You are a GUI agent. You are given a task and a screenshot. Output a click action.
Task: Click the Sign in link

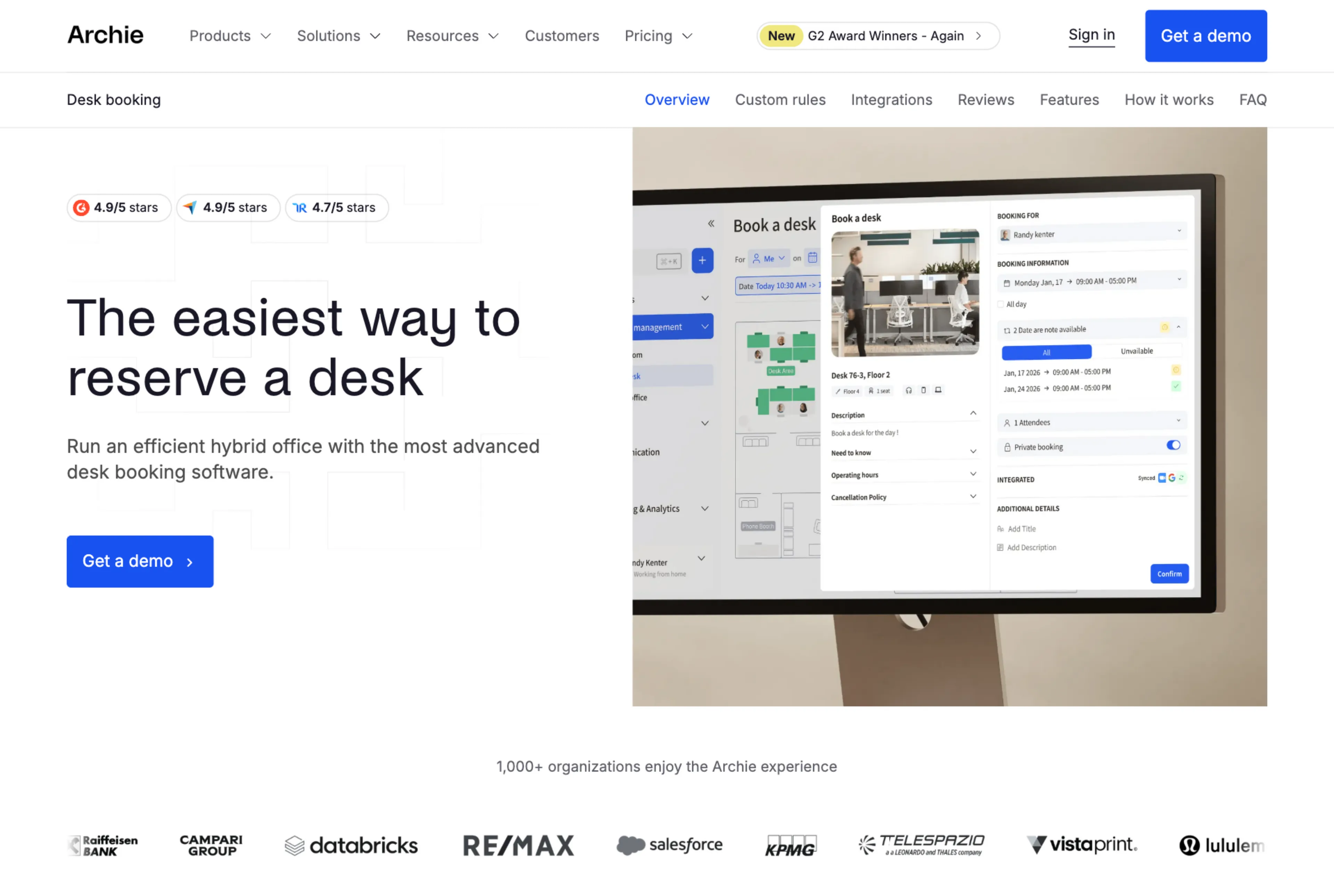(x=1091, y=35)
